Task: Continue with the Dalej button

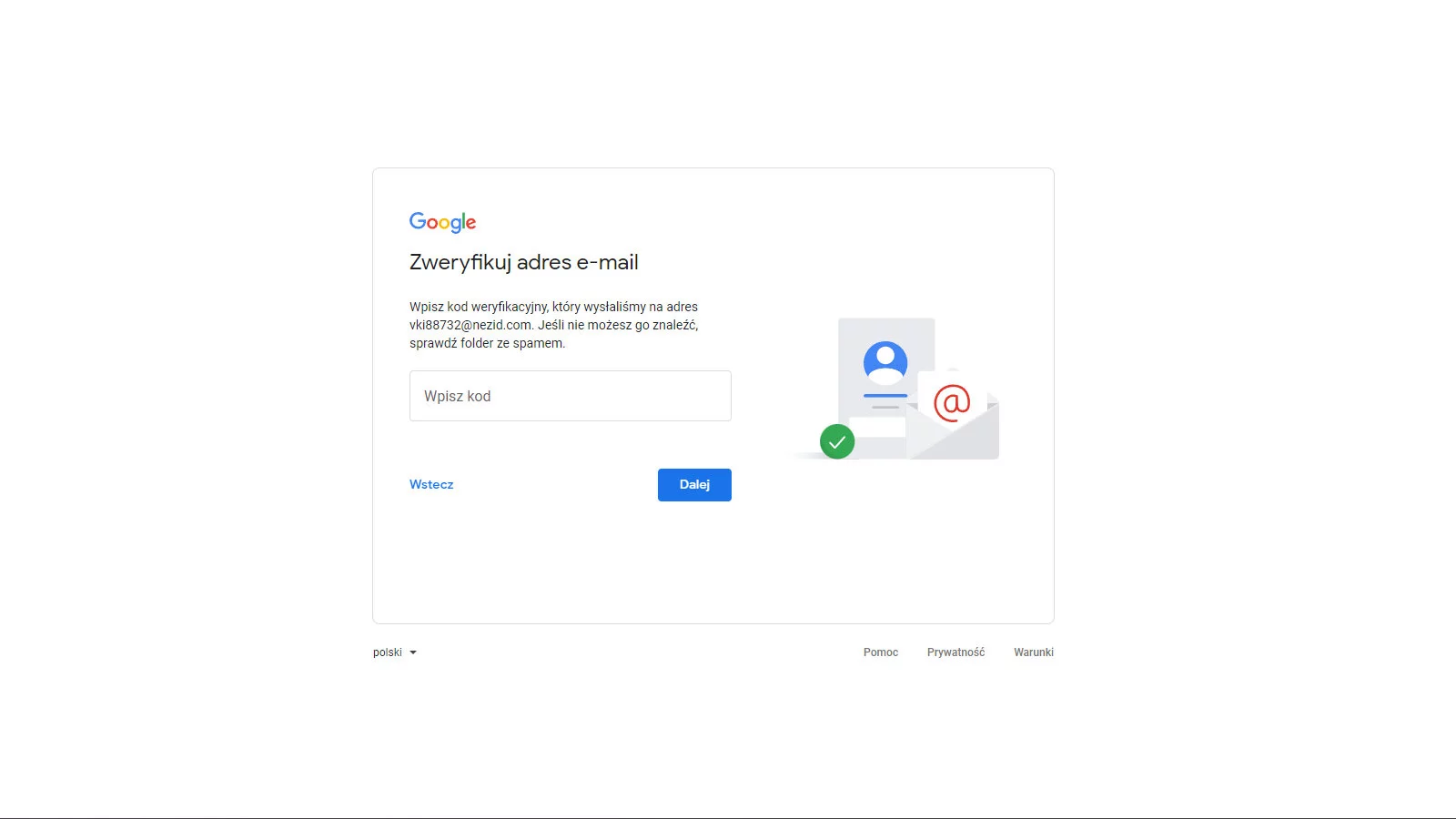Action: pyautogui.click(x=694, y=485)
